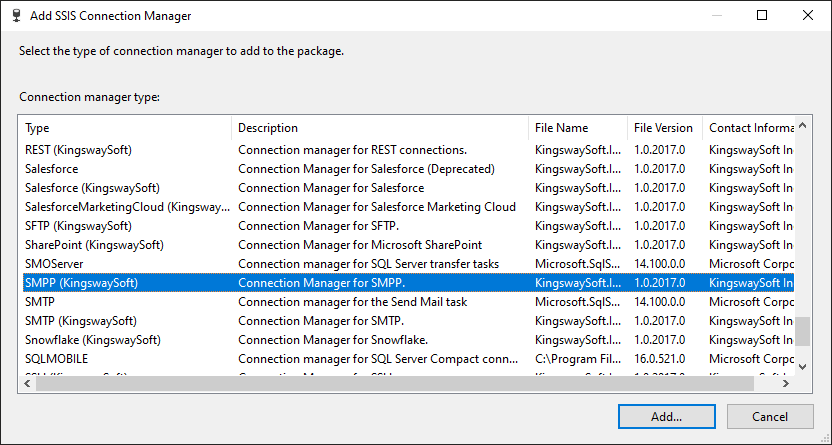Click 'Connection manager for SQL Server Compact' description
The image size is (832, 445).
tap(378, 359)
